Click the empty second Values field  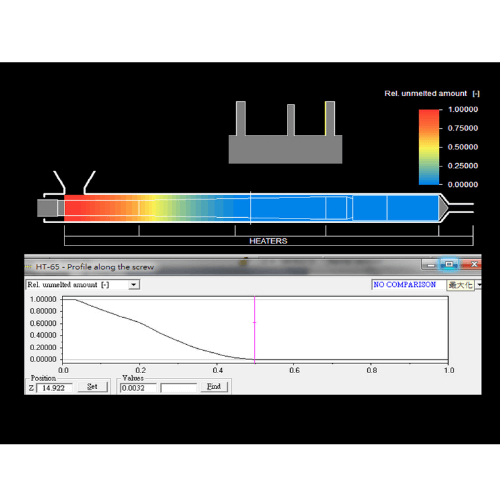tap(178, 388)
